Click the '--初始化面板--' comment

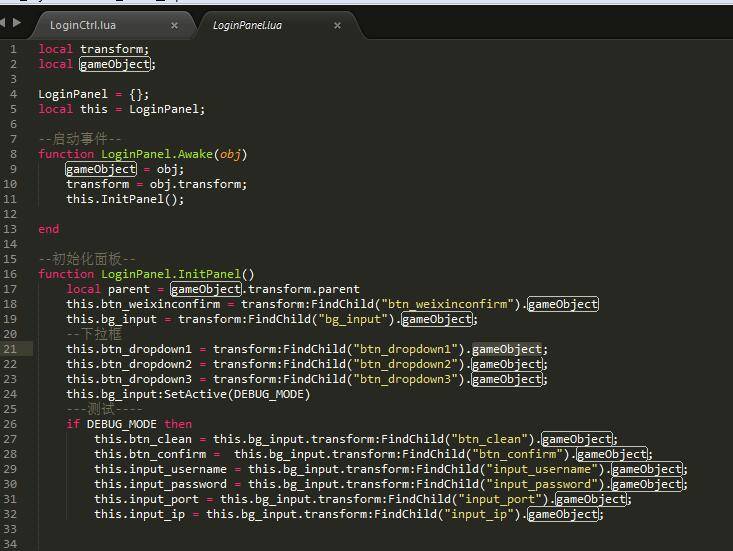click(87, 259)
